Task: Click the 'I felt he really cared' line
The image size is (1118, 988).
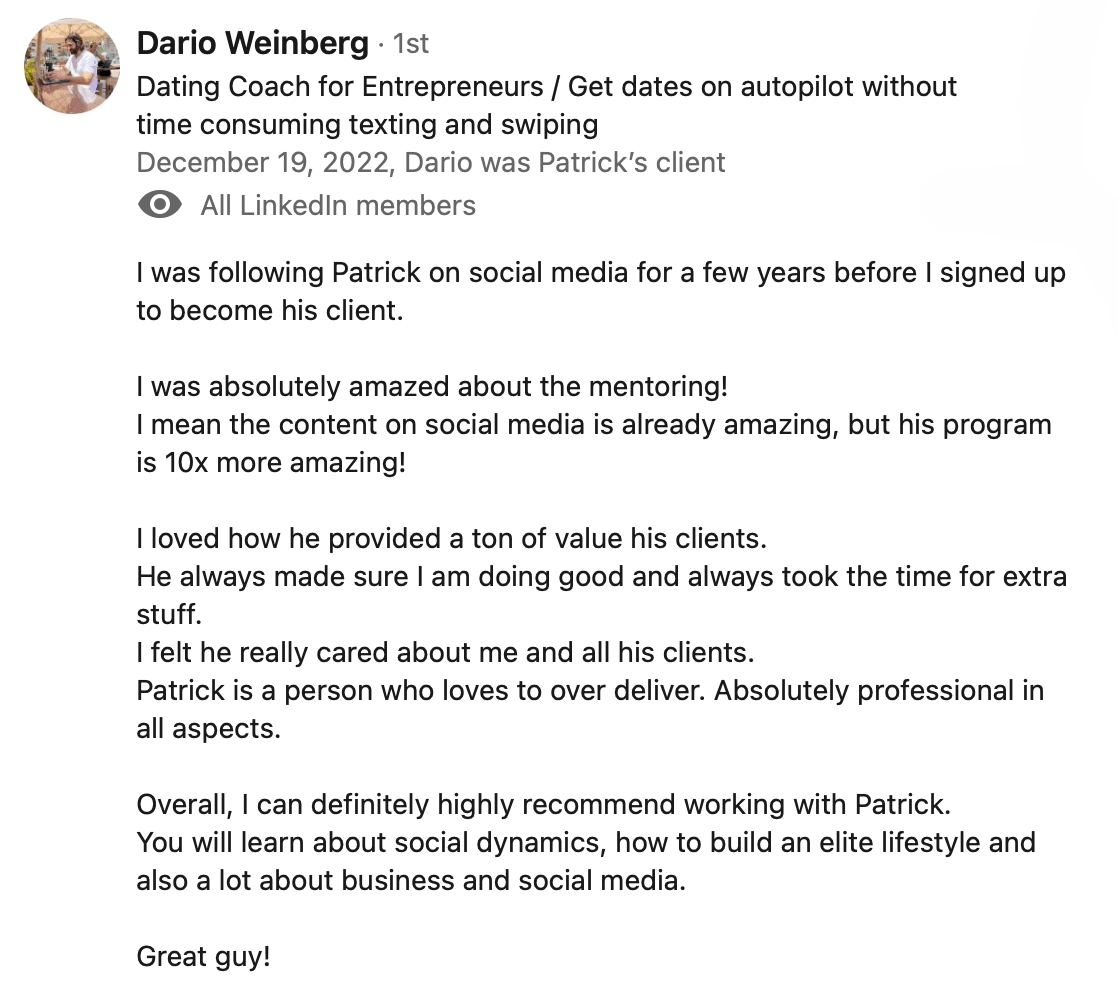Action: 445,652
